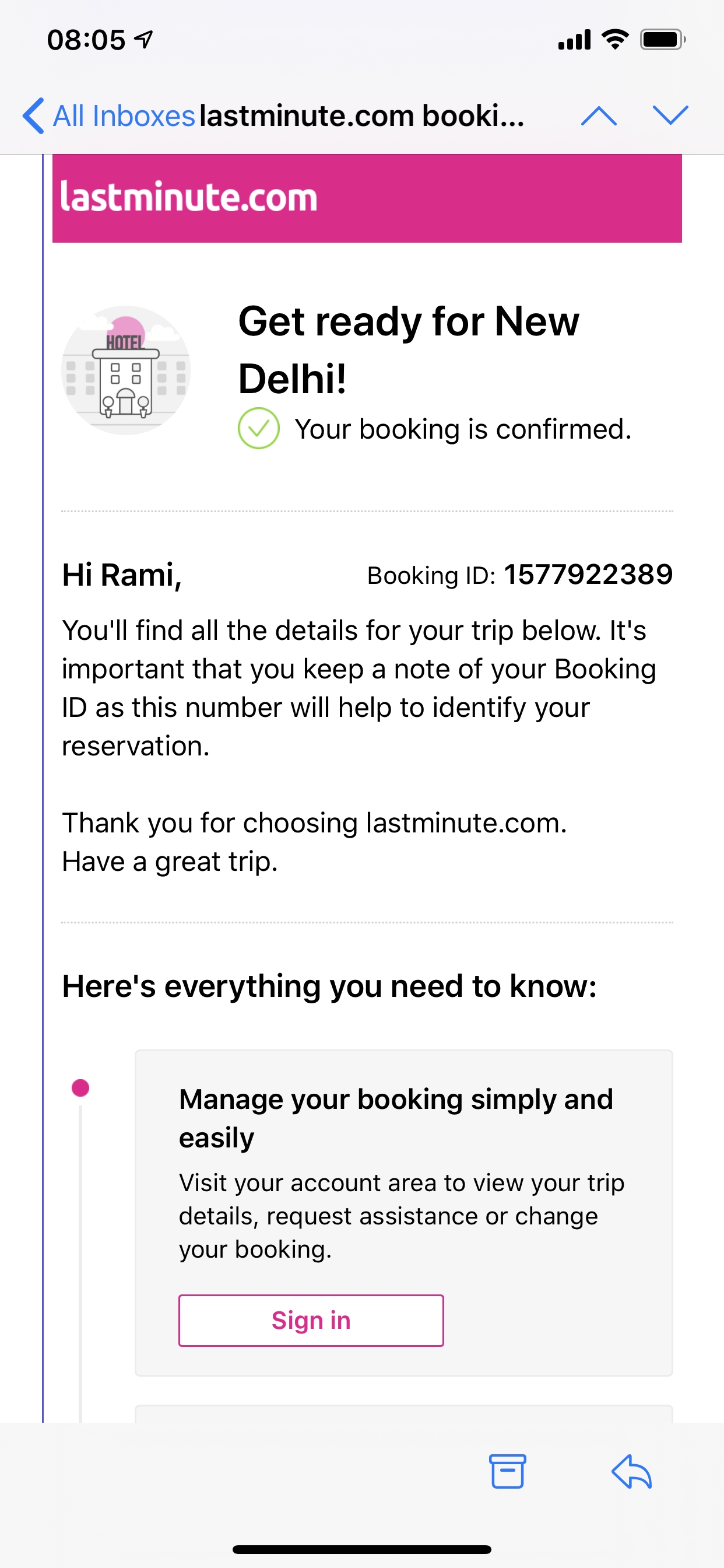Tap the Wi-Fi status icon

point(614,40)
